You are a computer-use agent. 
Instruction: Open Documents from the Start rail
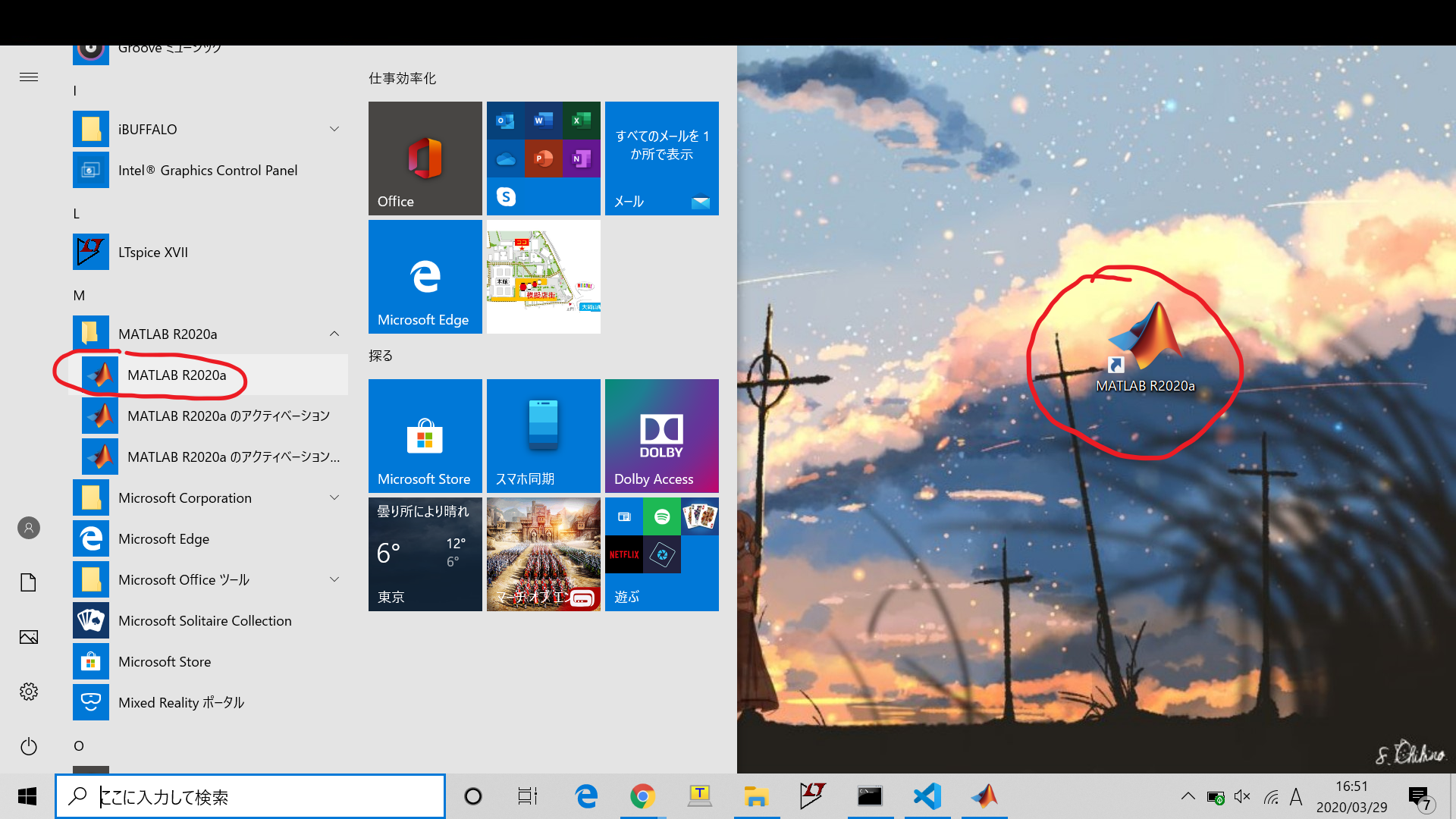coord(29,582)
